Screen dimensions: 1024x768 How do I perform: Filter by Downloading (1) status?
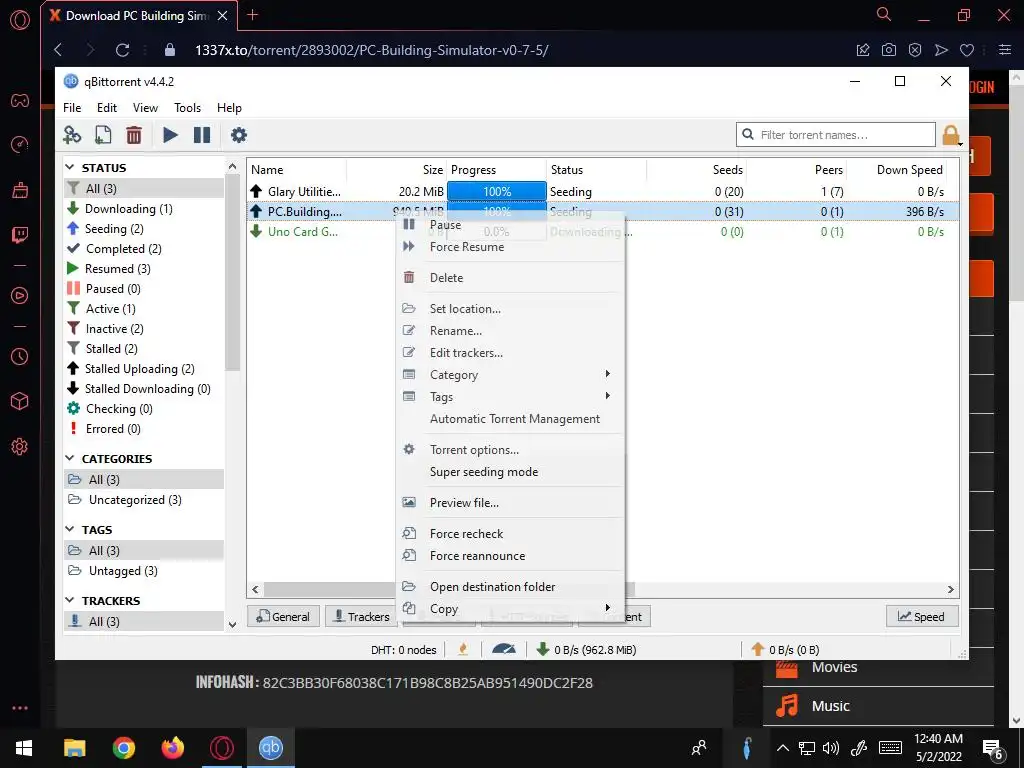point(144,208)
